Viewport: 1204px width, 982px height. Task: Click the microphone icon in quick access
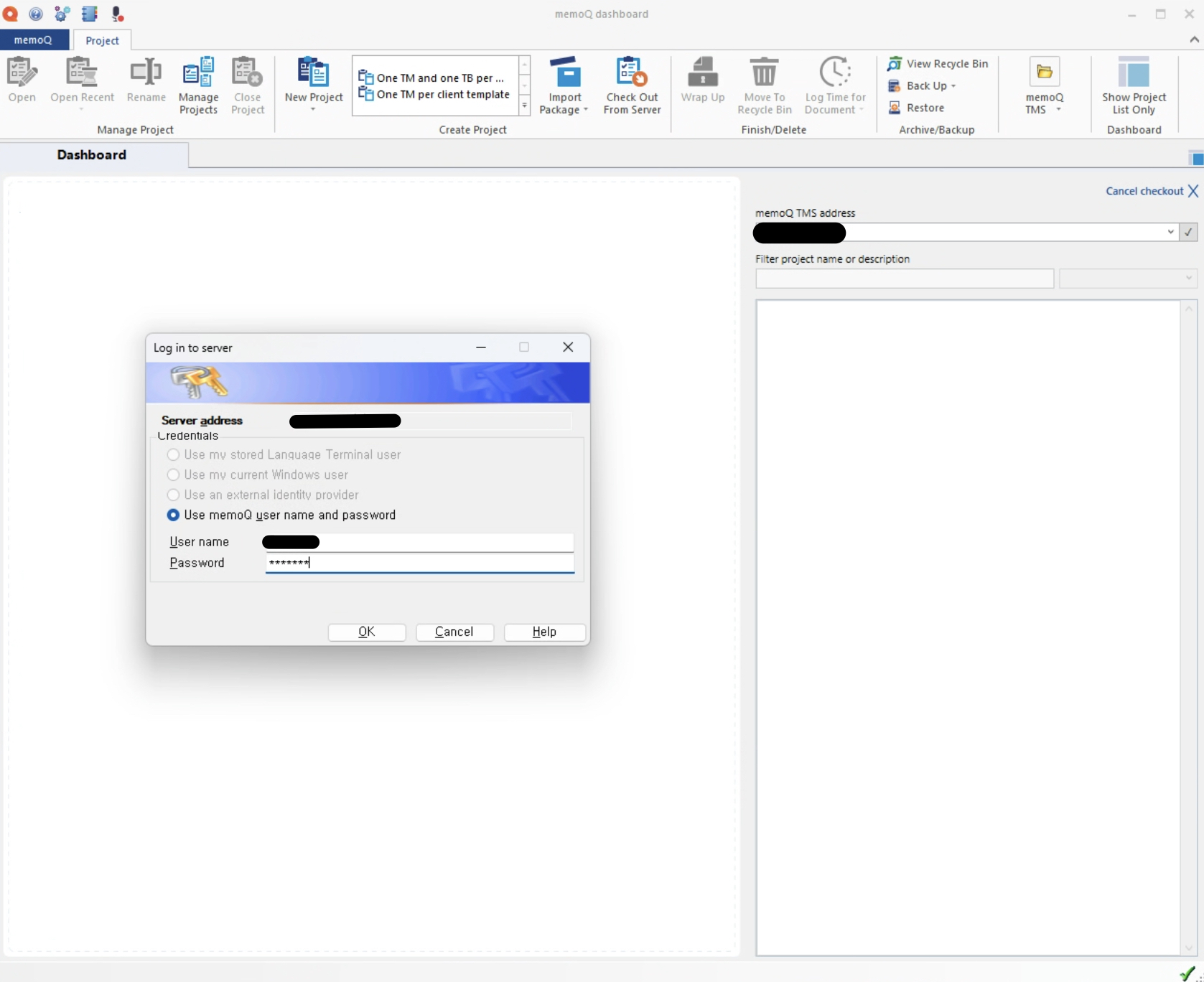117,14
